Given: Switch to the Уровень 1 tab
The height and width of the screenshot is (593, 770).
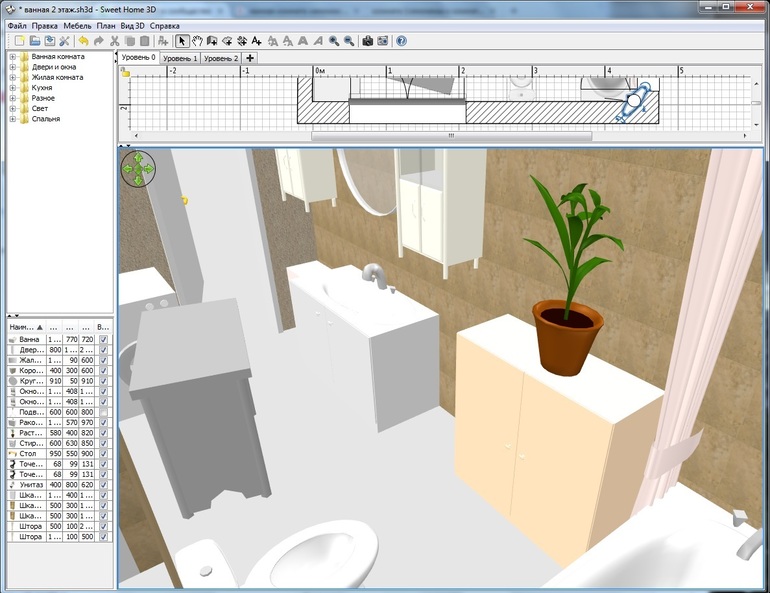Looking at the screenshot, I should pos(180,58).
